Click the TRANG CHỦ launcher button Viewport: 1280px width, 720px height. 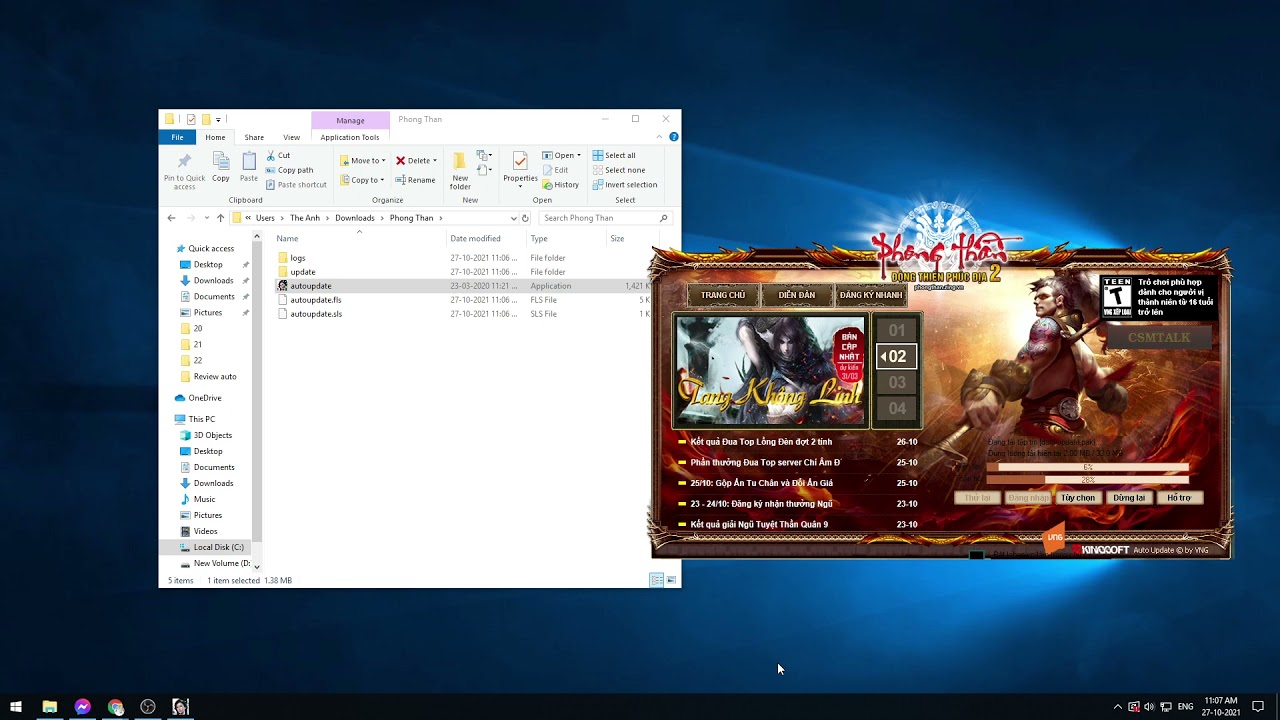tap(722, 295)
